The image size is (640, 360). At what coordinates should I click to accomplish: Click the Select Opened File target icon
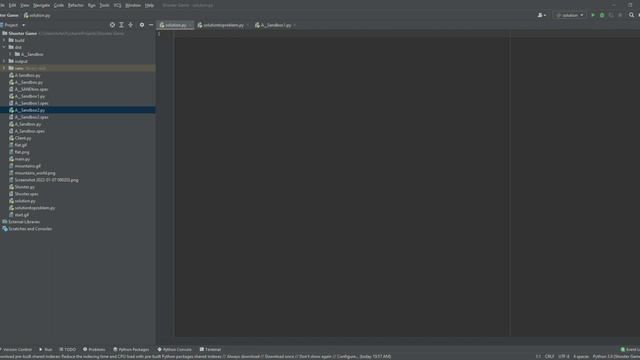pyautogui.click(x=112, y=25)
